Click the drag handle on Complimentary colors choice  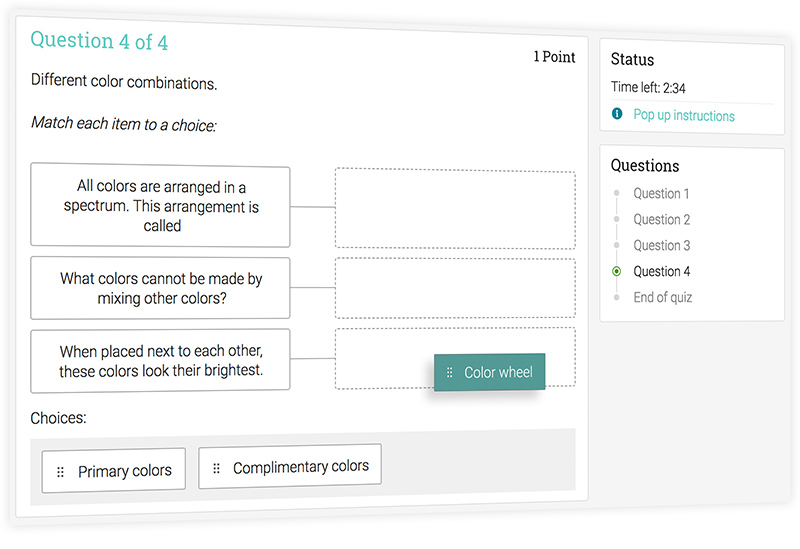216,468
